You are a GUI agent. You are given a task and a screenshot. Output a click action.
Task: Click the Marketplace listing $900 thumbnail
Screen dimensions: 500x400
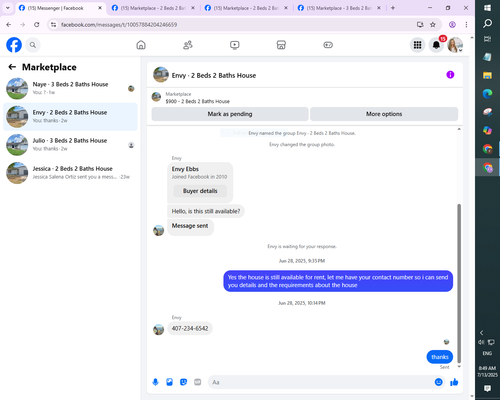(x=156, y=97)
